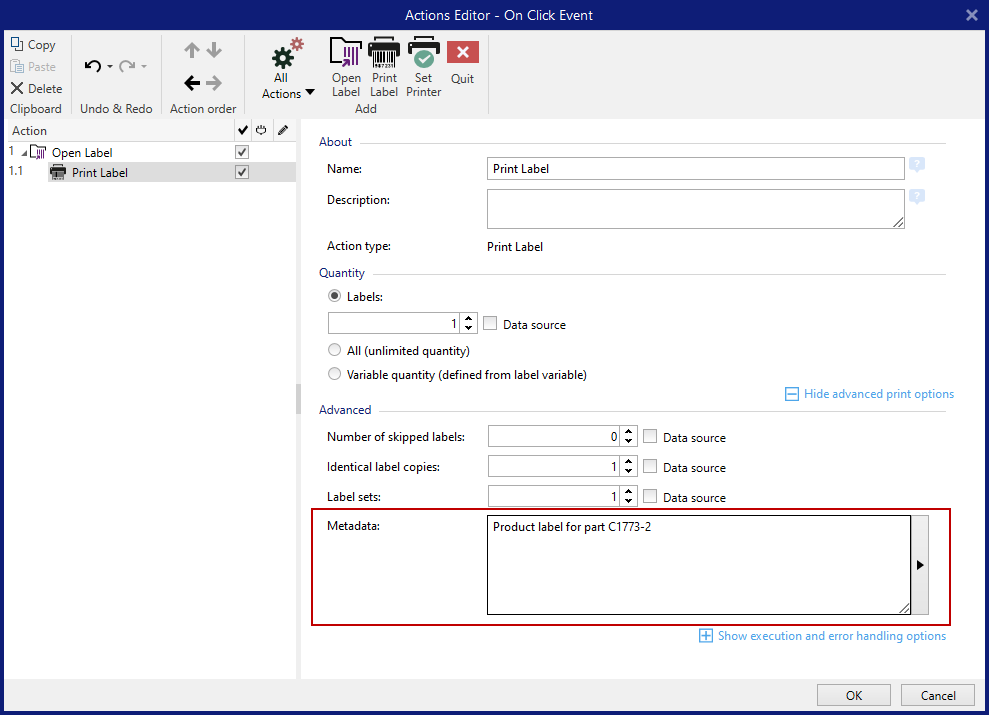Move action up with up arrow
The width and height of the screenshot is (989, 715).
click(x=192, y=50)
